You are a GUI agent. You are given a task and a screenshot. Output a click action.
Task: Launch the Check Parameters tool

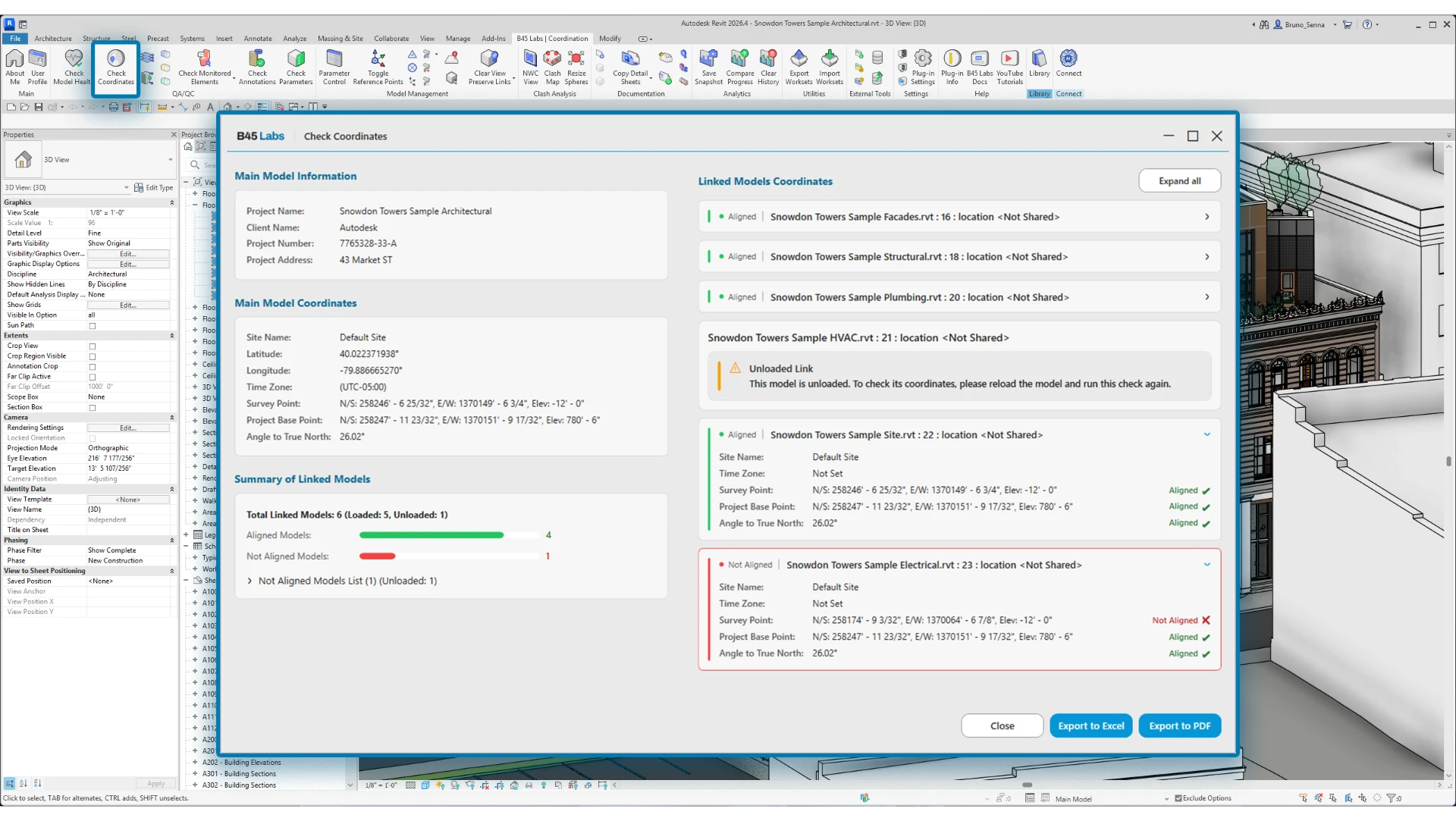[296, 67]
